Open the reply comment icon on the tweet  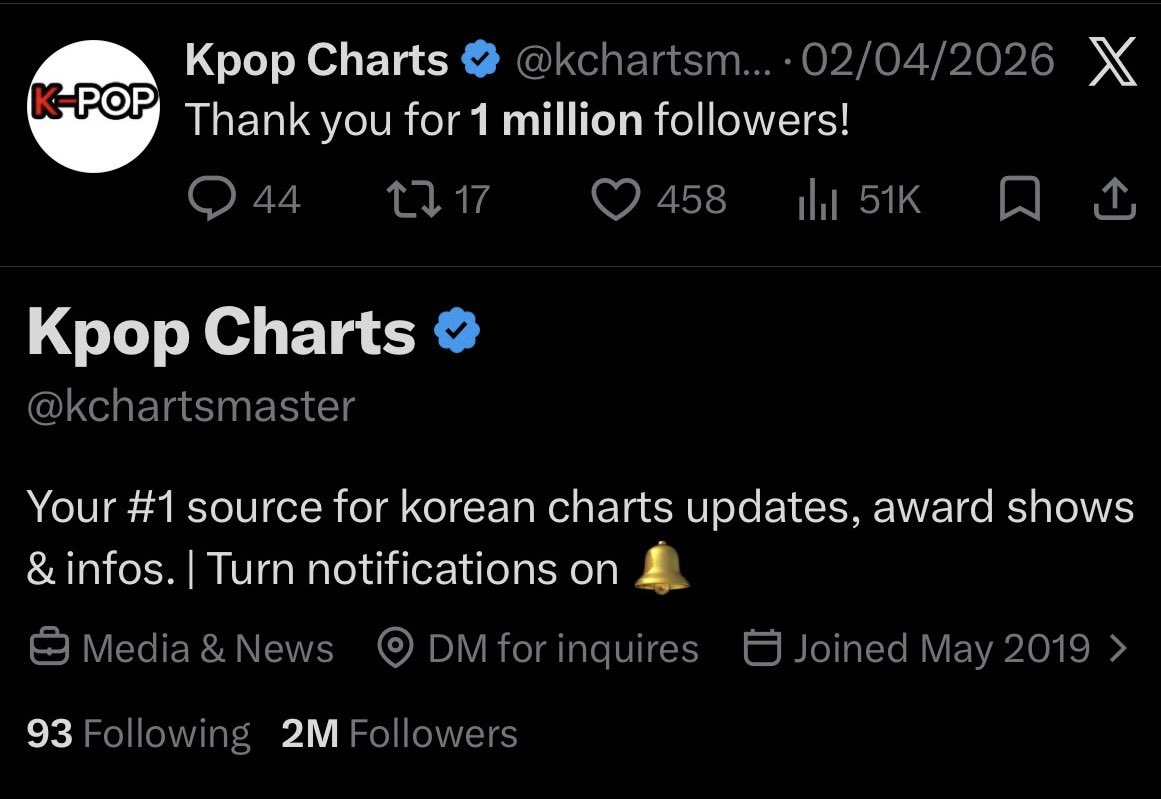click(x=212, y=198)
